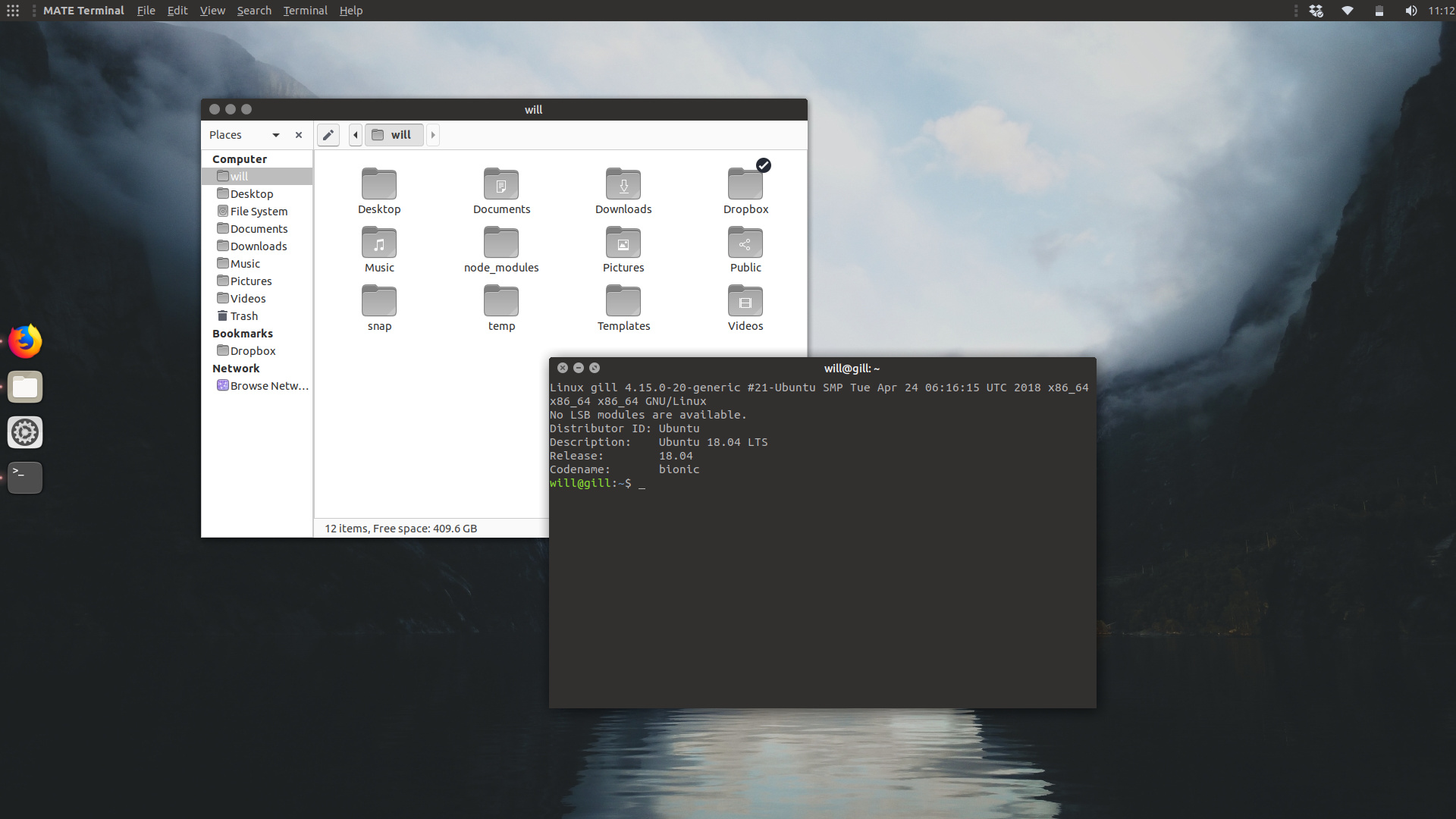This screenshot has width=1456, height=819.
Task: Open Firefox from the dock
Action: pos(25,341)
